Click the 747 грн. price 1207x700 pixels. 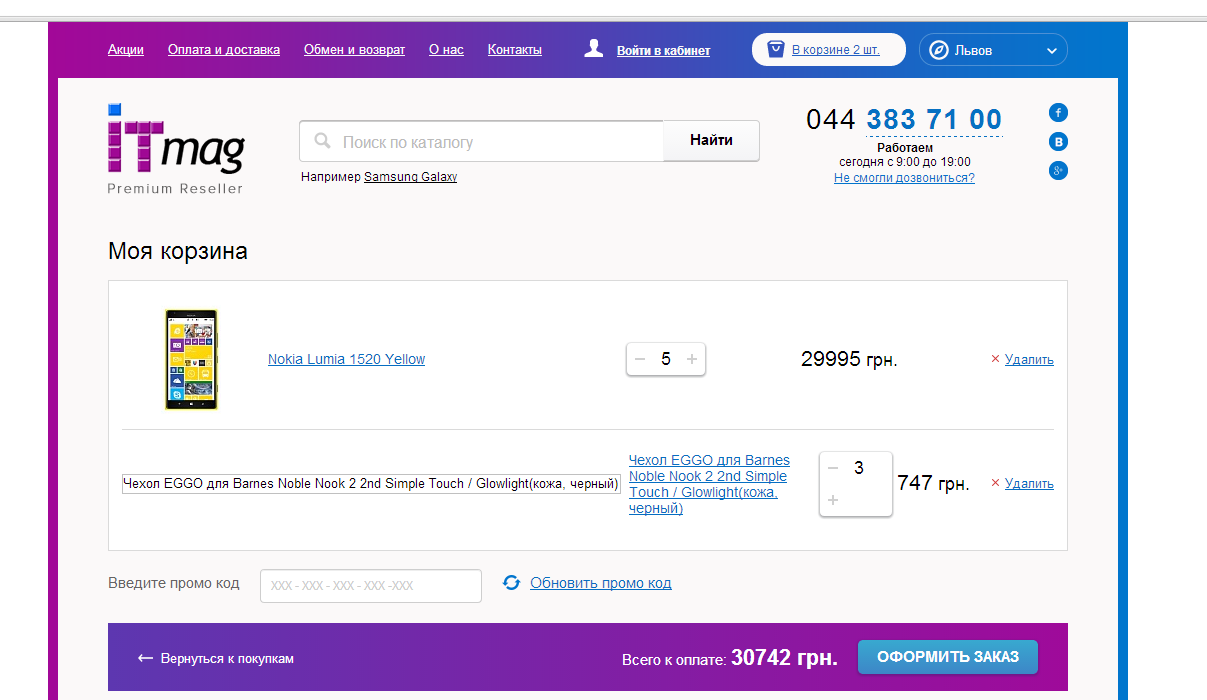[x=933, y=483]
